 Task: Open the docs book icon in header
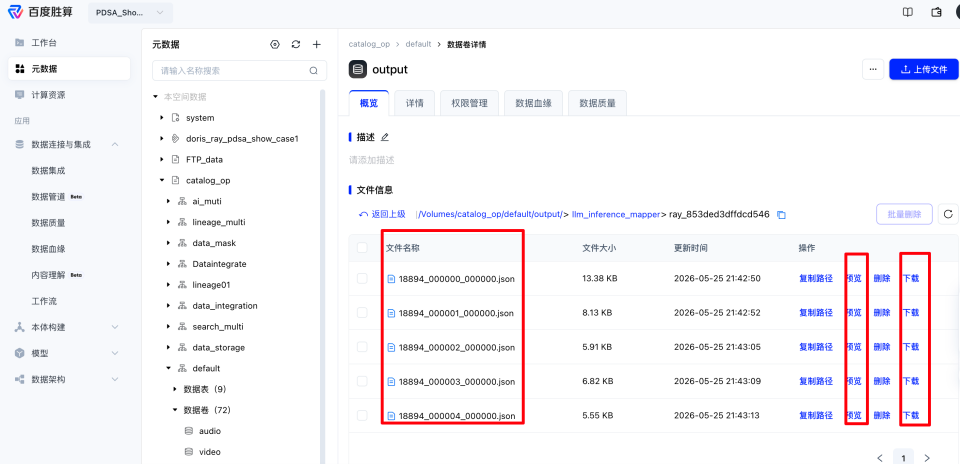(x=908, y=12)
